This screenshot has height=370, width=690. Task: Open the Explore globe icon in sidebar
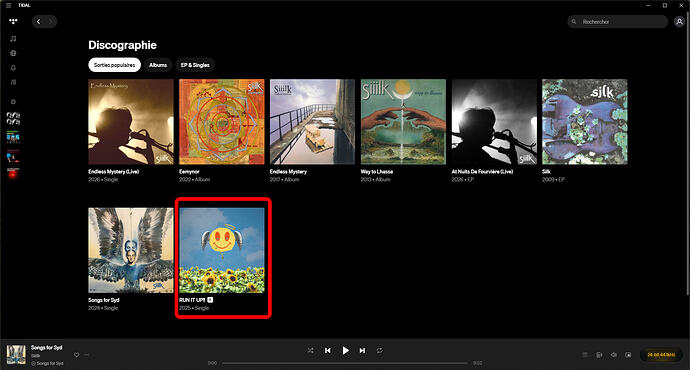[x=13, y=53]
